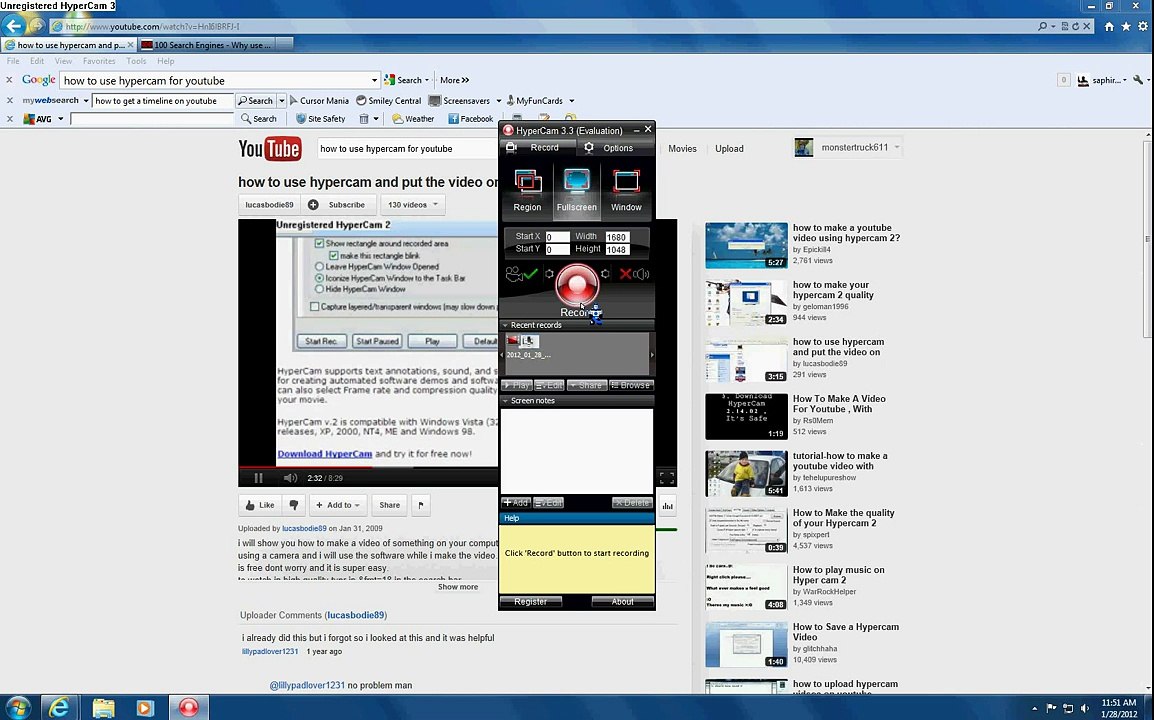
Task: Toggle video capture camera icon in HyperCam
Action: tap(514, 275)
